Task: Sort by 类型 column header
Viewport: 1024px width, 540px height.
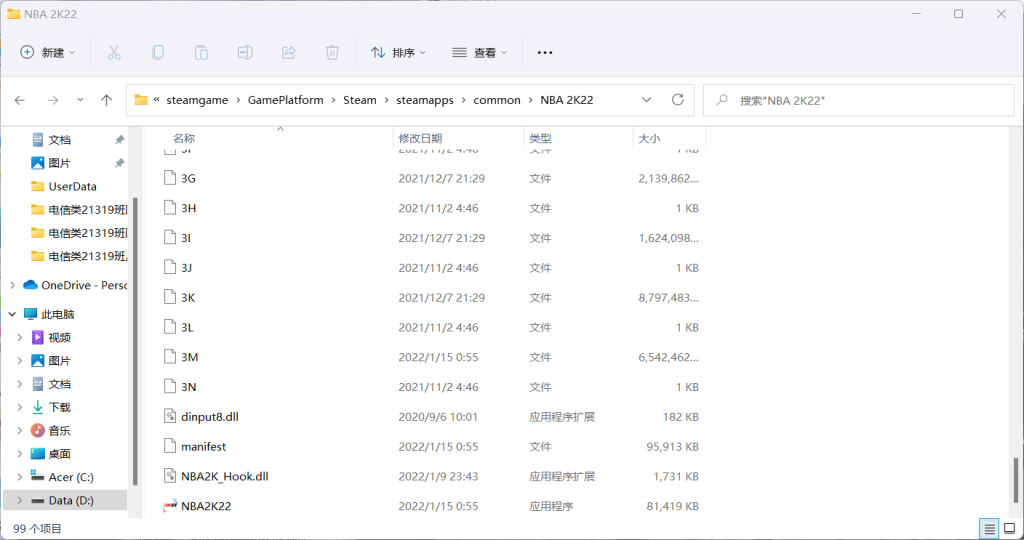Action: (540, 138)
